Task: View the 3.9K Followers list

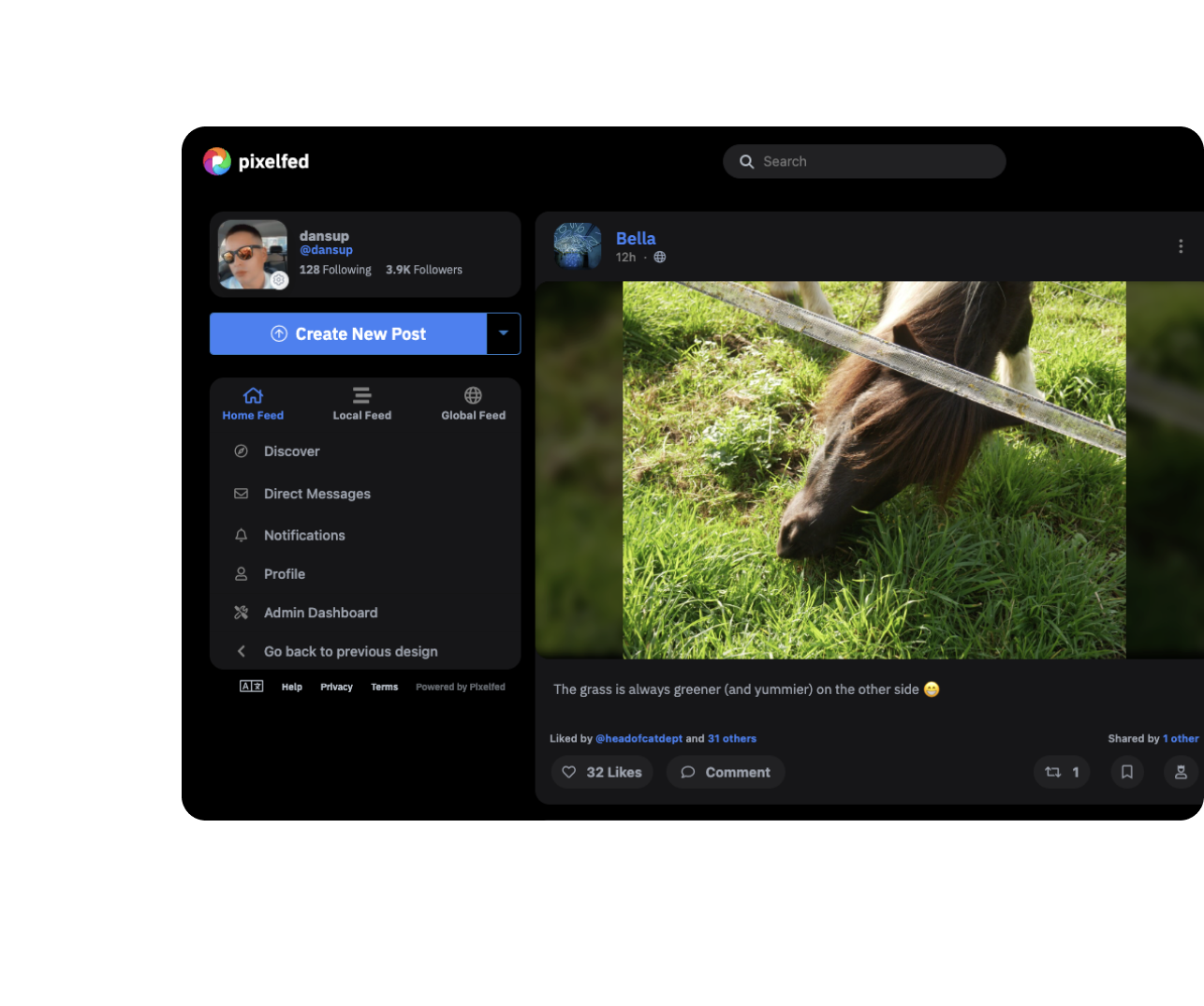Action: coord(424,270)
